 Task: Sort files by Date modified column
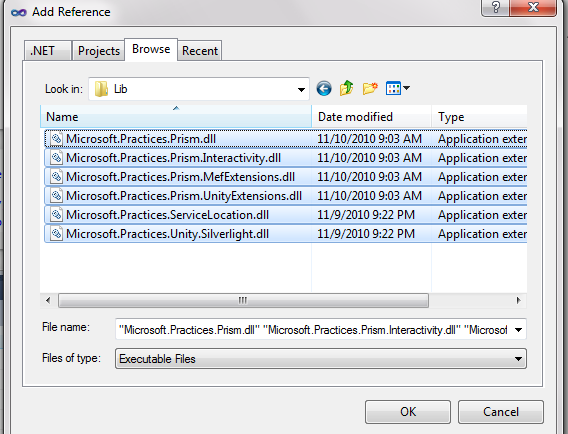(372, 117)
